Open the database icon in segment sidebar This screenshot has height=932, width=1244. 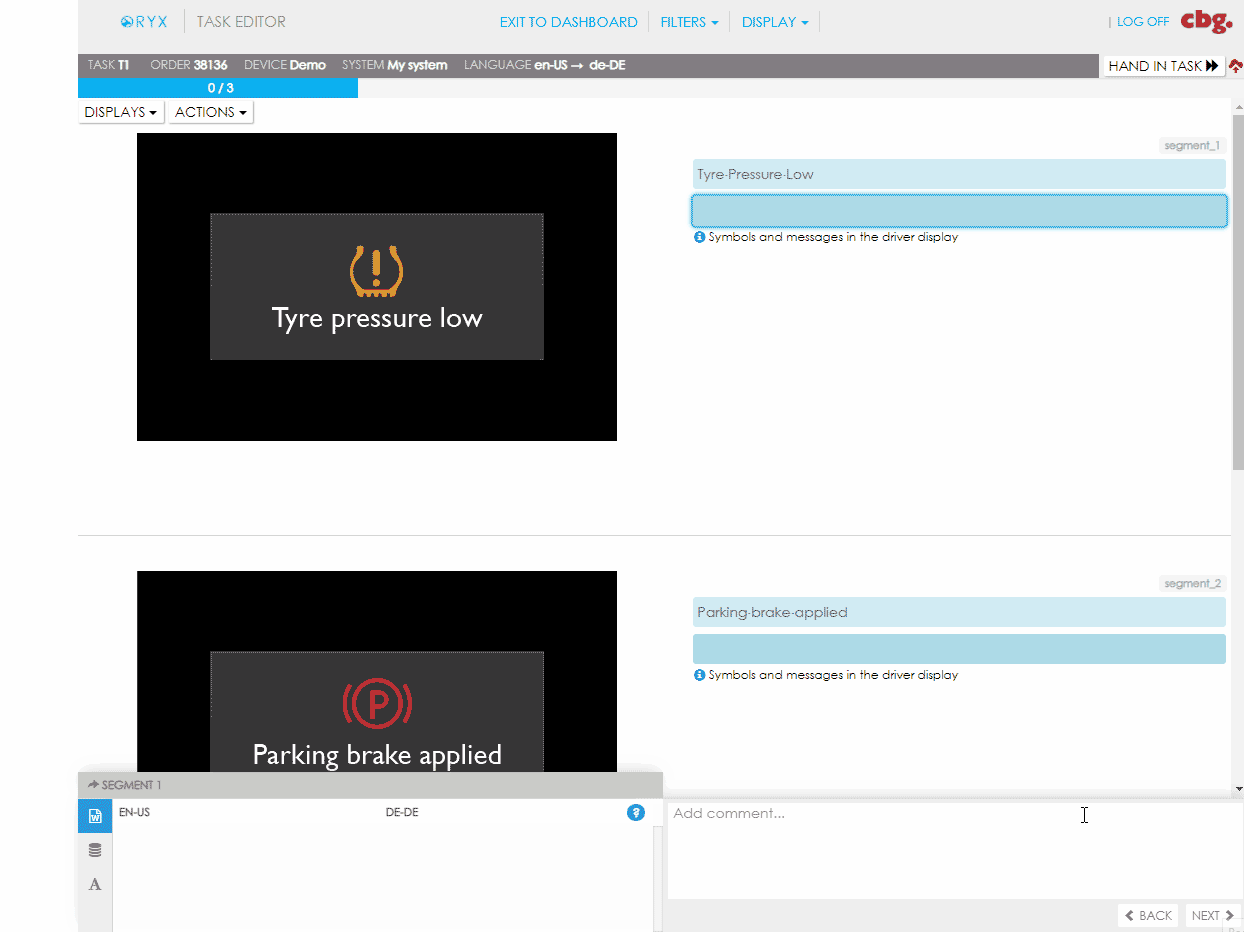95,850
